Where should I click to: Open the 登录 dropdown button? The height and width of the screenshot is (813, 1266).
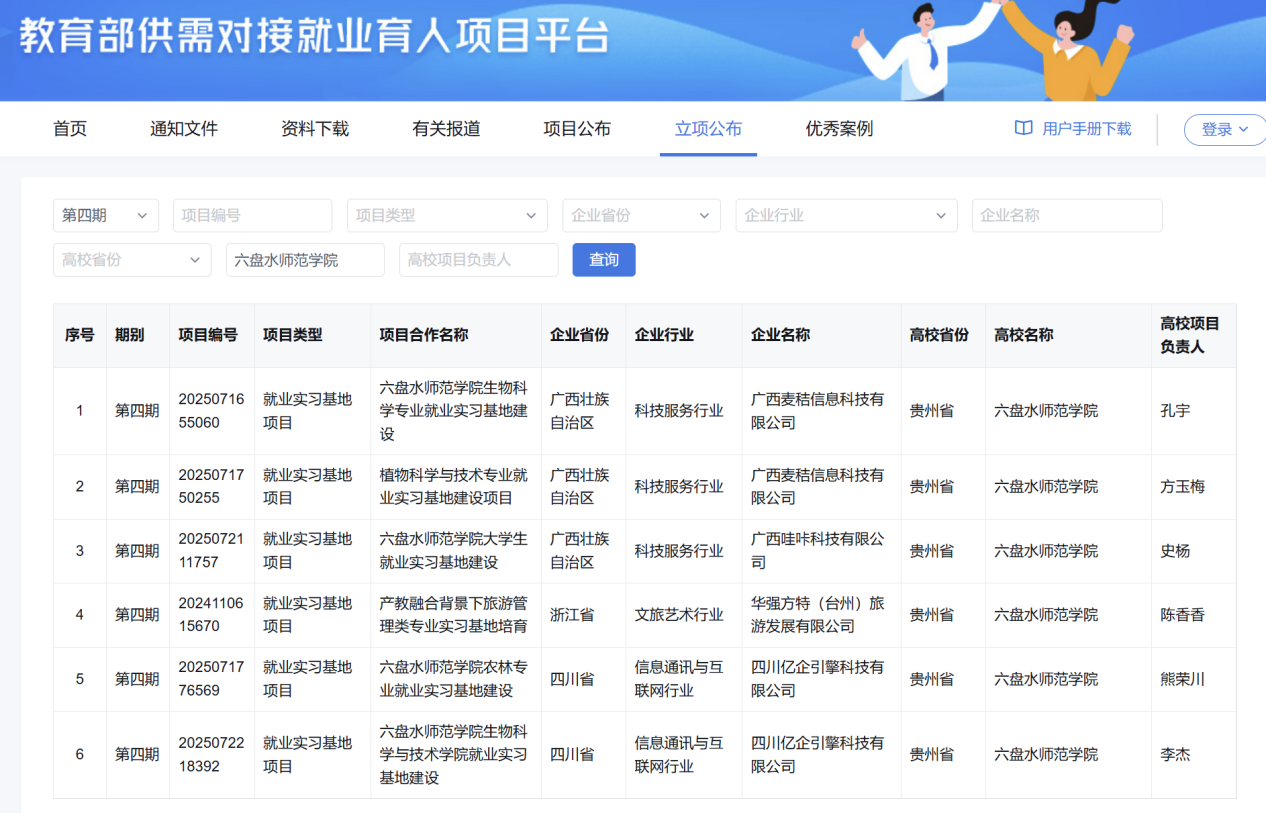(x=1224, y=129)
